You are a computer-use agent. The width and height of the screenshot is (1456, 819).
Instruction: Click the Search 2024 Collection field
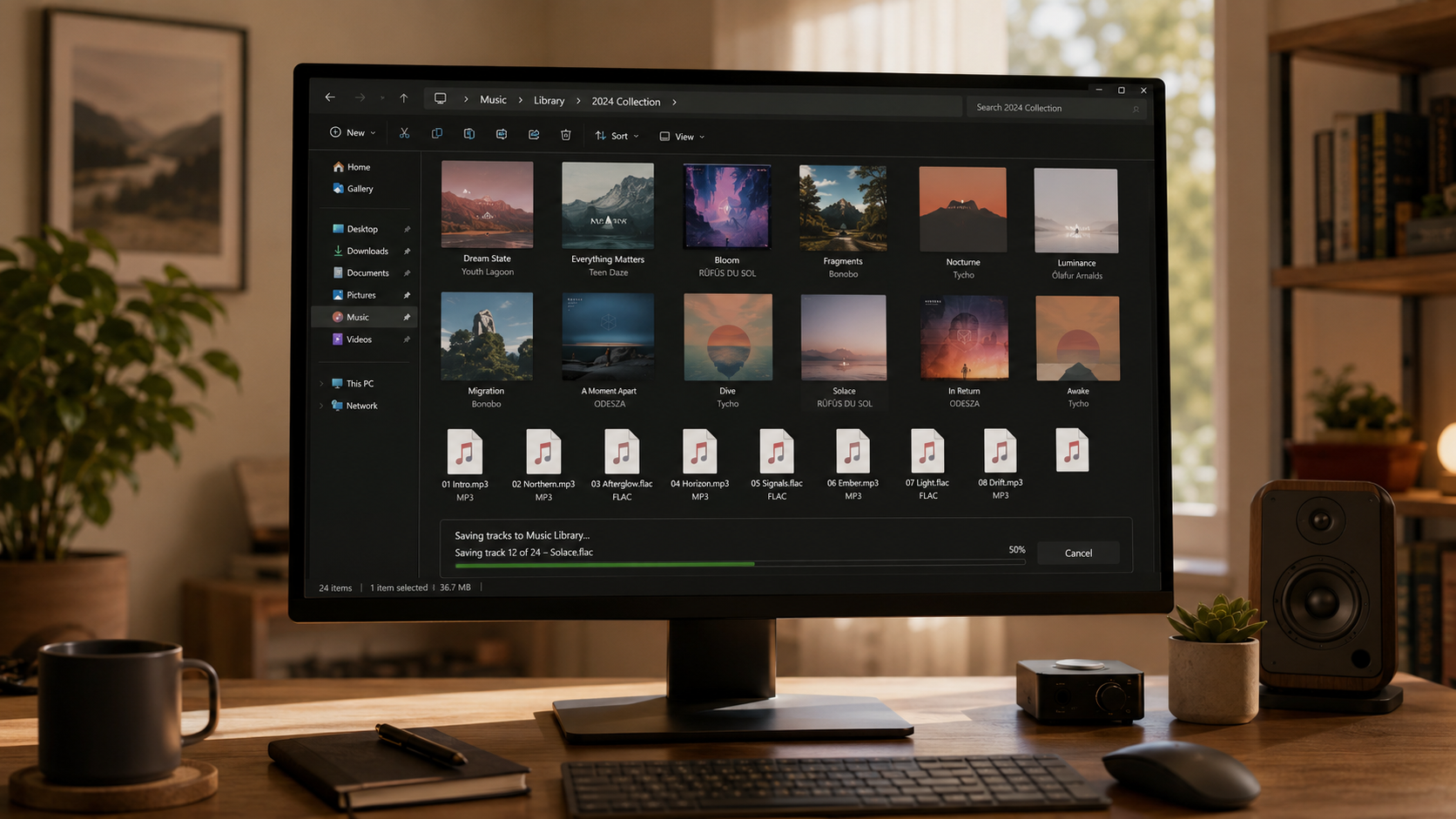(x=1055, y=108)
